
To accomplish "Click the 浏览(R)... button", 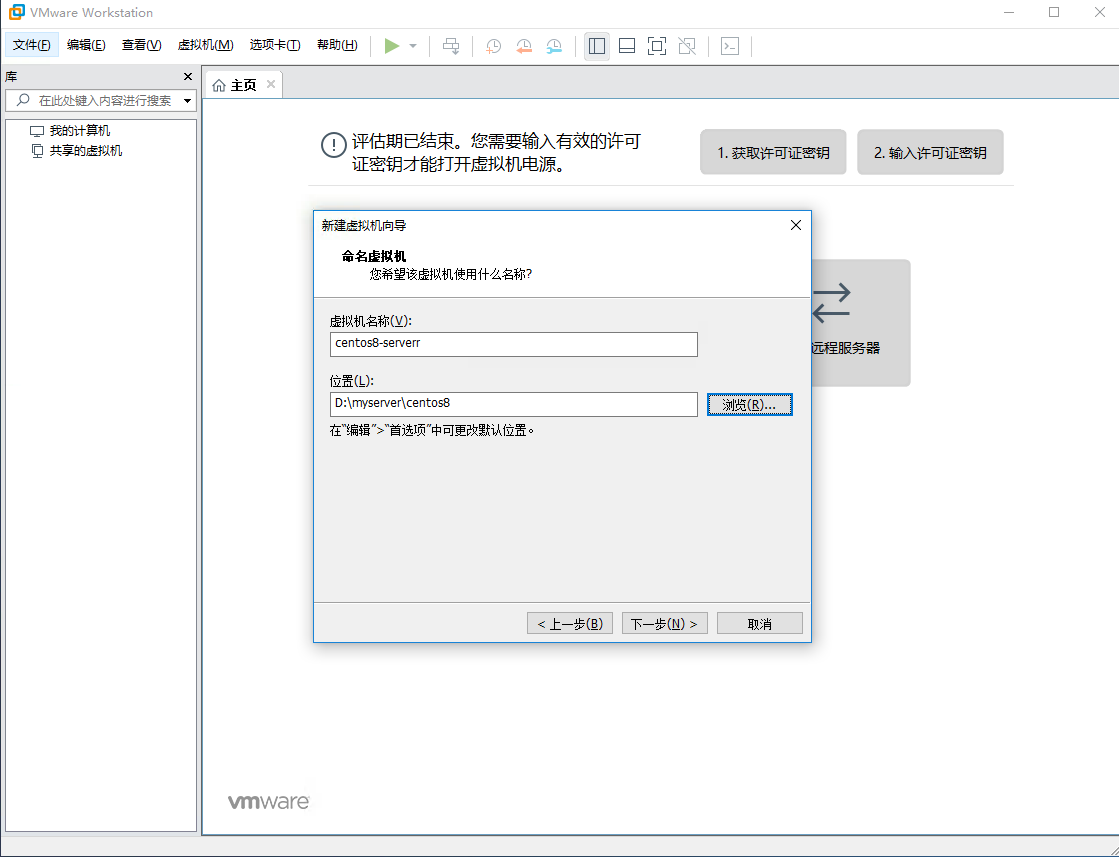I will 749,405.
